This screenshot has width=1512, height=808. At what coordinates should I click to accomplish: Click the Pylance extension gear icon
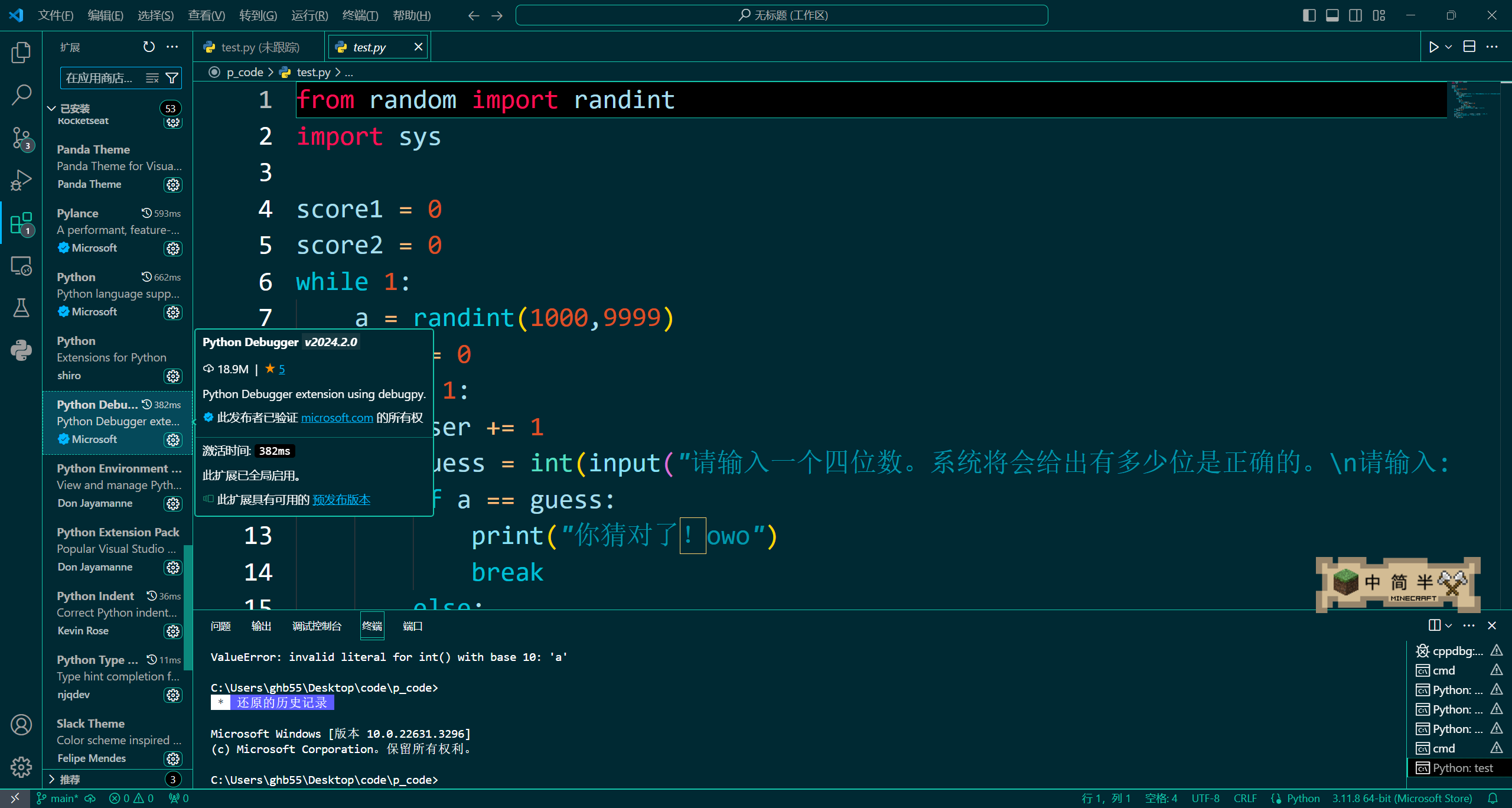pos(173,248)
